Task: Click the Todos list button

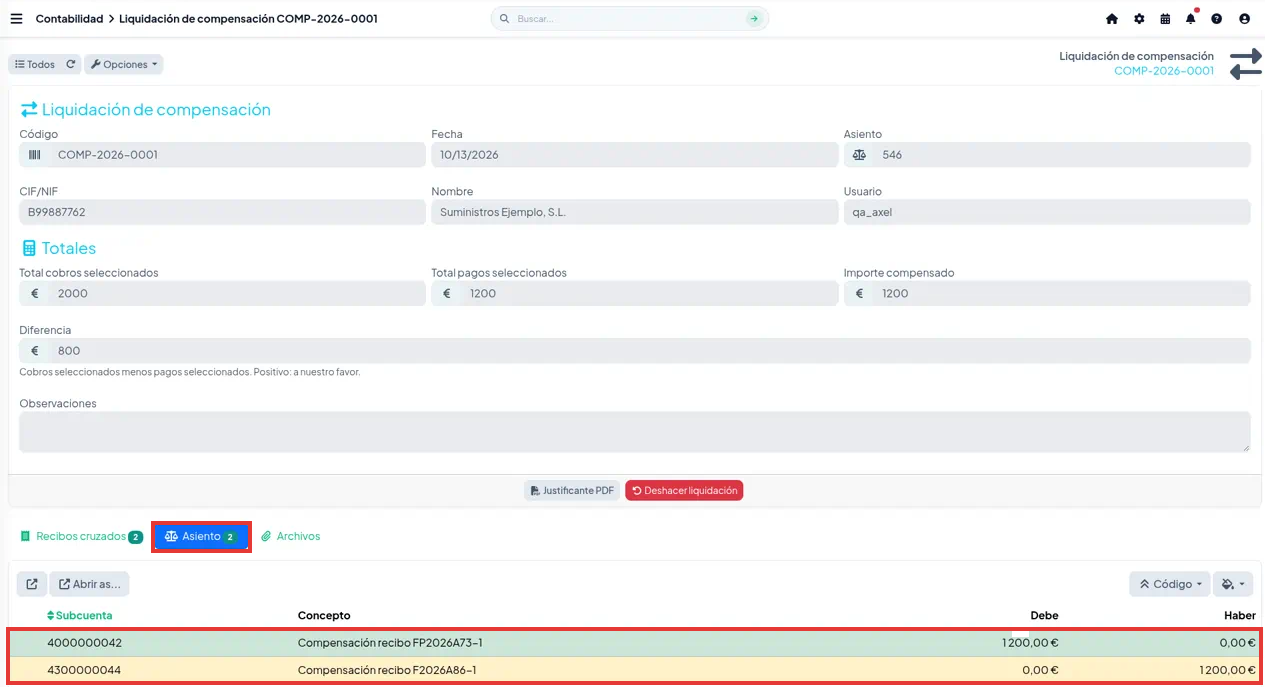Action: point(34,64)
